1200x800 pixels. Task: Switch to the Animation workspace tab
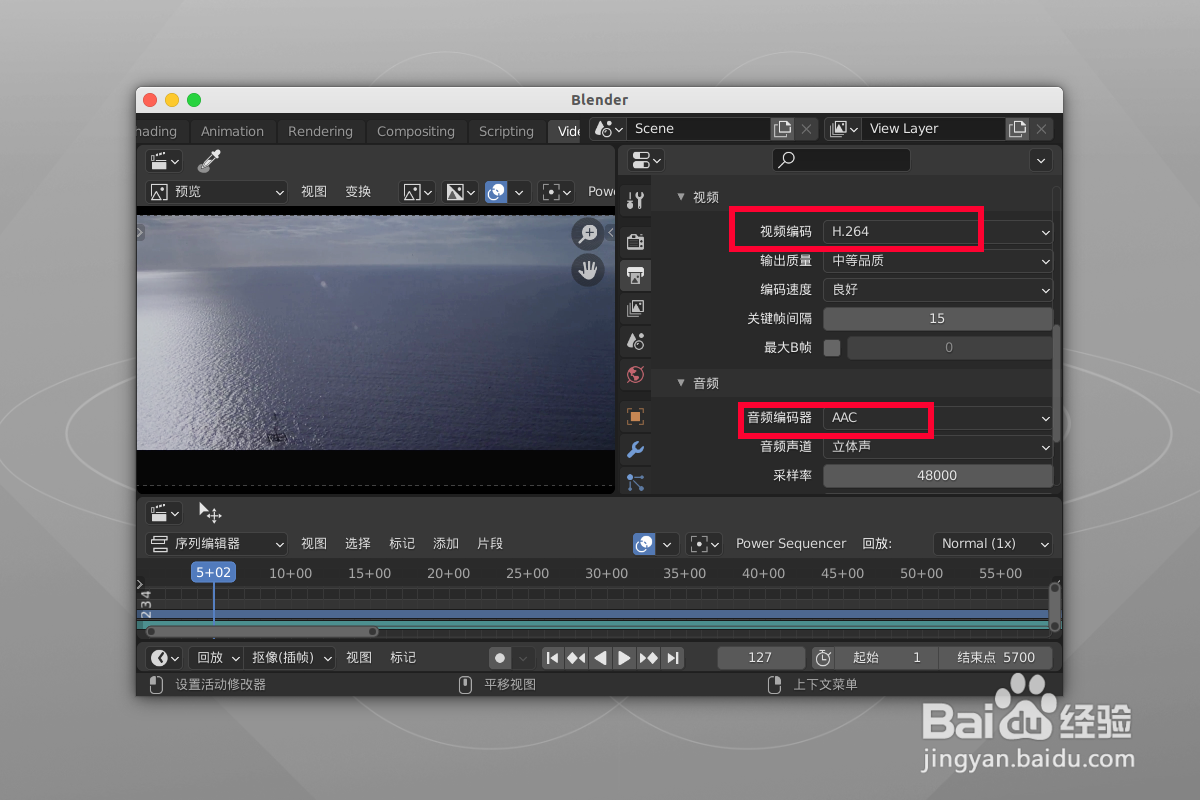point(232,131)
